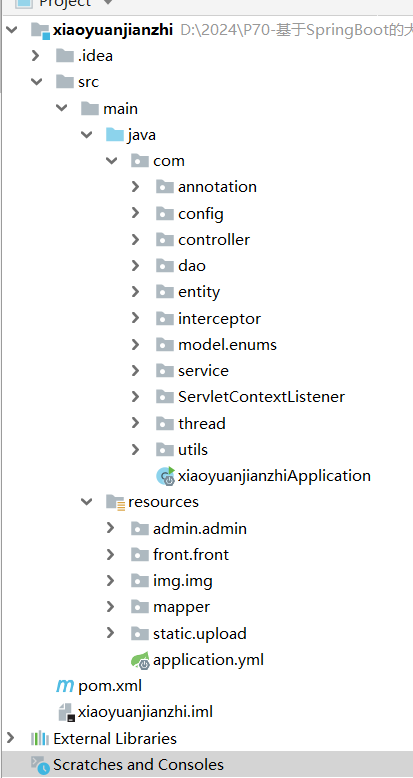The width and height of the screenshot is (413, 778).
Task: Click the resources folder icon
Action: (115, 502)
